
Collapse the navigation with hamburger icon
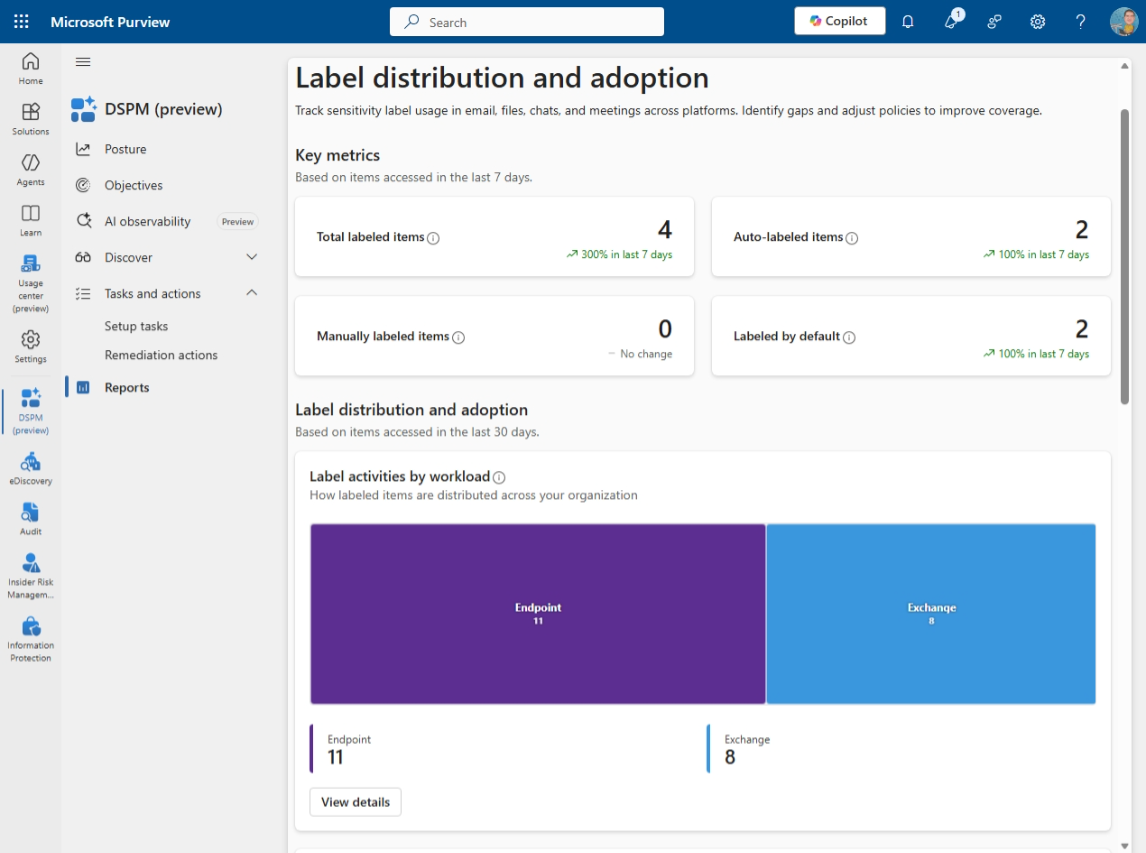click(83, 62)
